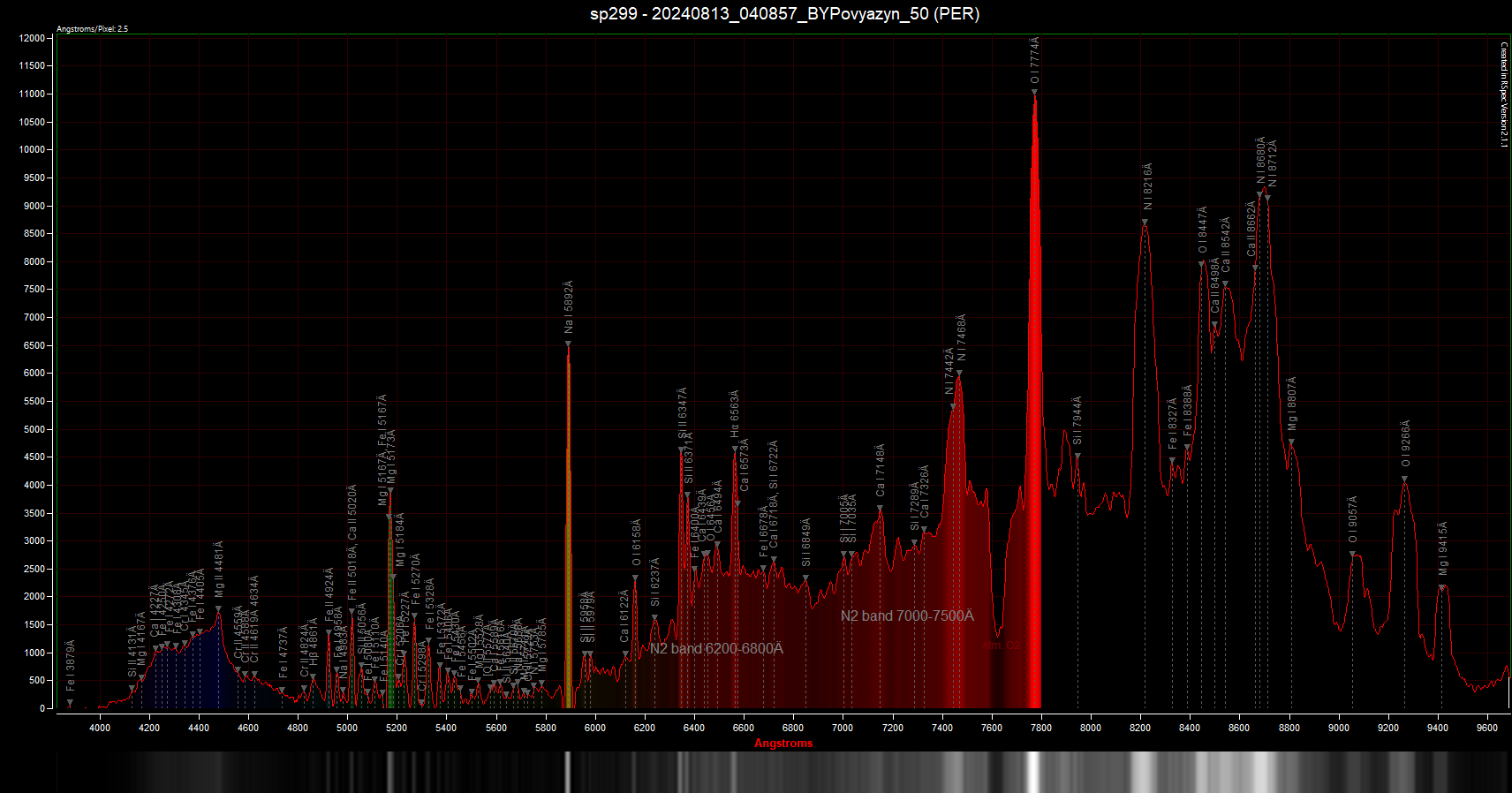Select the Si II 6347Å line label

click(683, 412)
